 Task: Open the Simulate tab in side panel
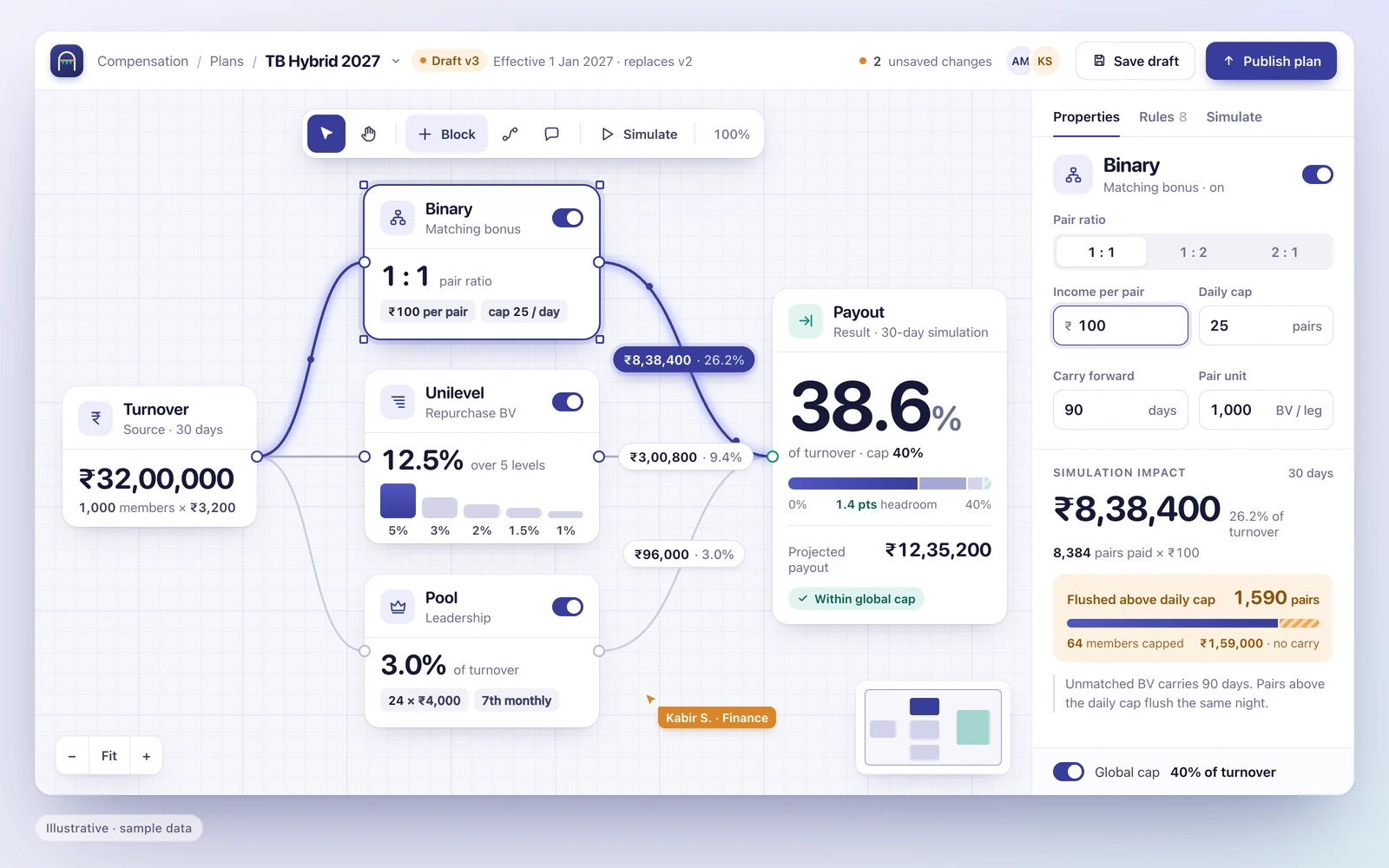(1234, 117)
